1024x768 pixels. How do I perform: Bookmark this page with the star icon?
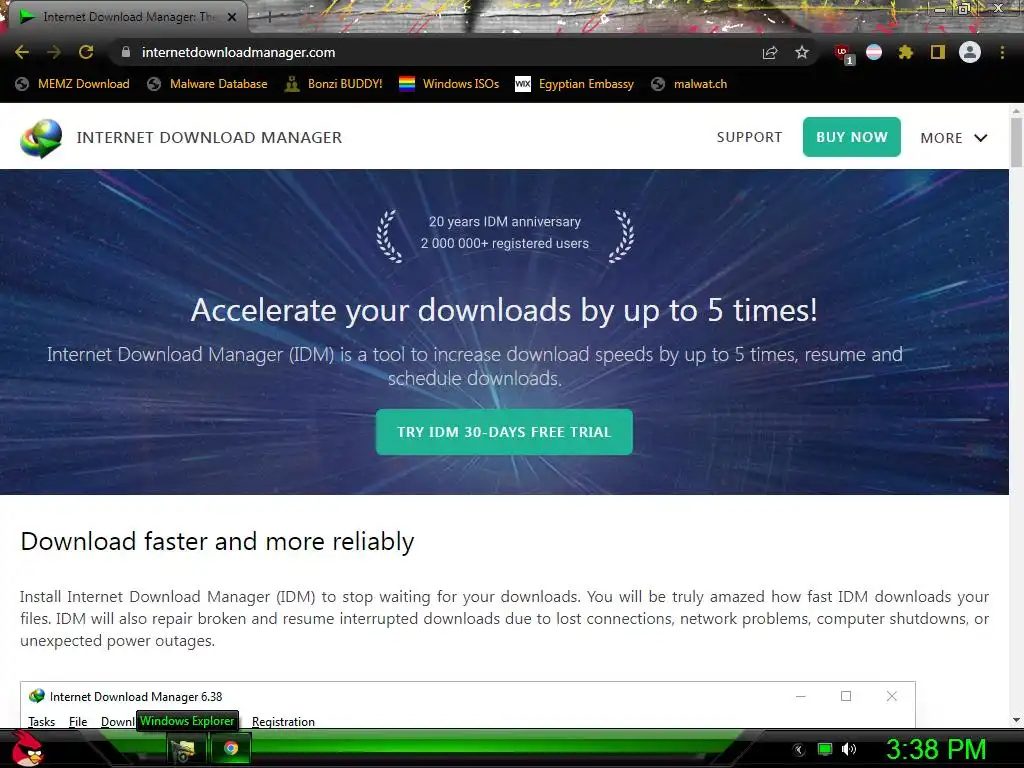click(802, 52)
